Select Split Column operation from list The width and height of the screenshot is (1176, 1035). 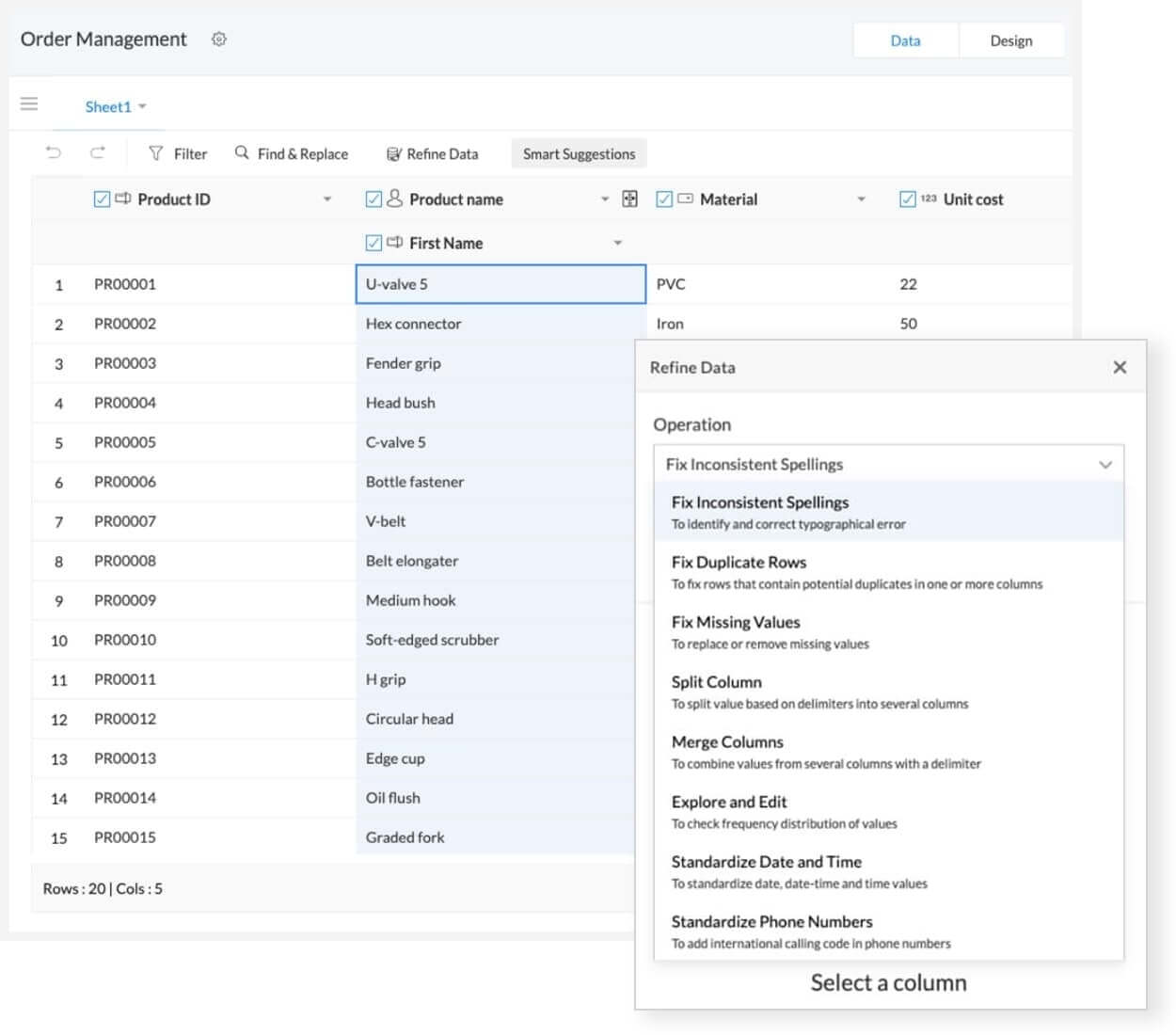tap(716, 682)
